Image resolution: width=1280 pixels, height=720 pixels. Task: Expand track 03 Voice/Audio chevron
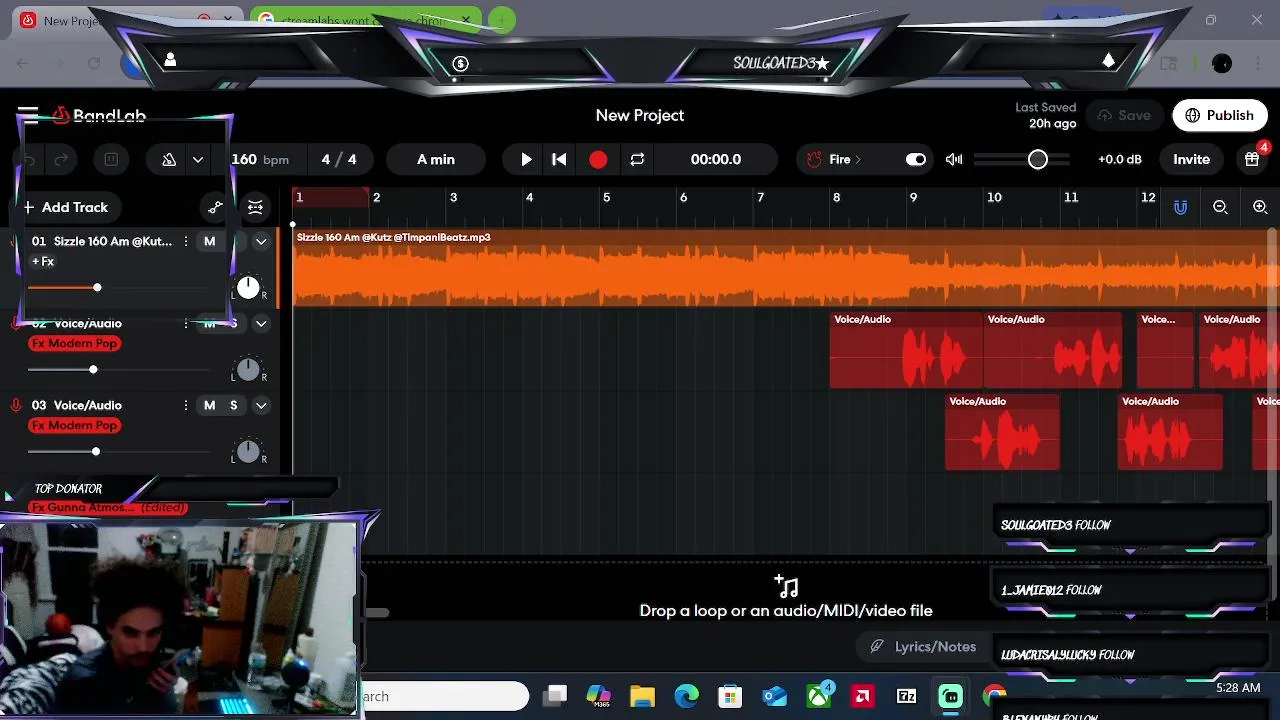tap(261, 405)
